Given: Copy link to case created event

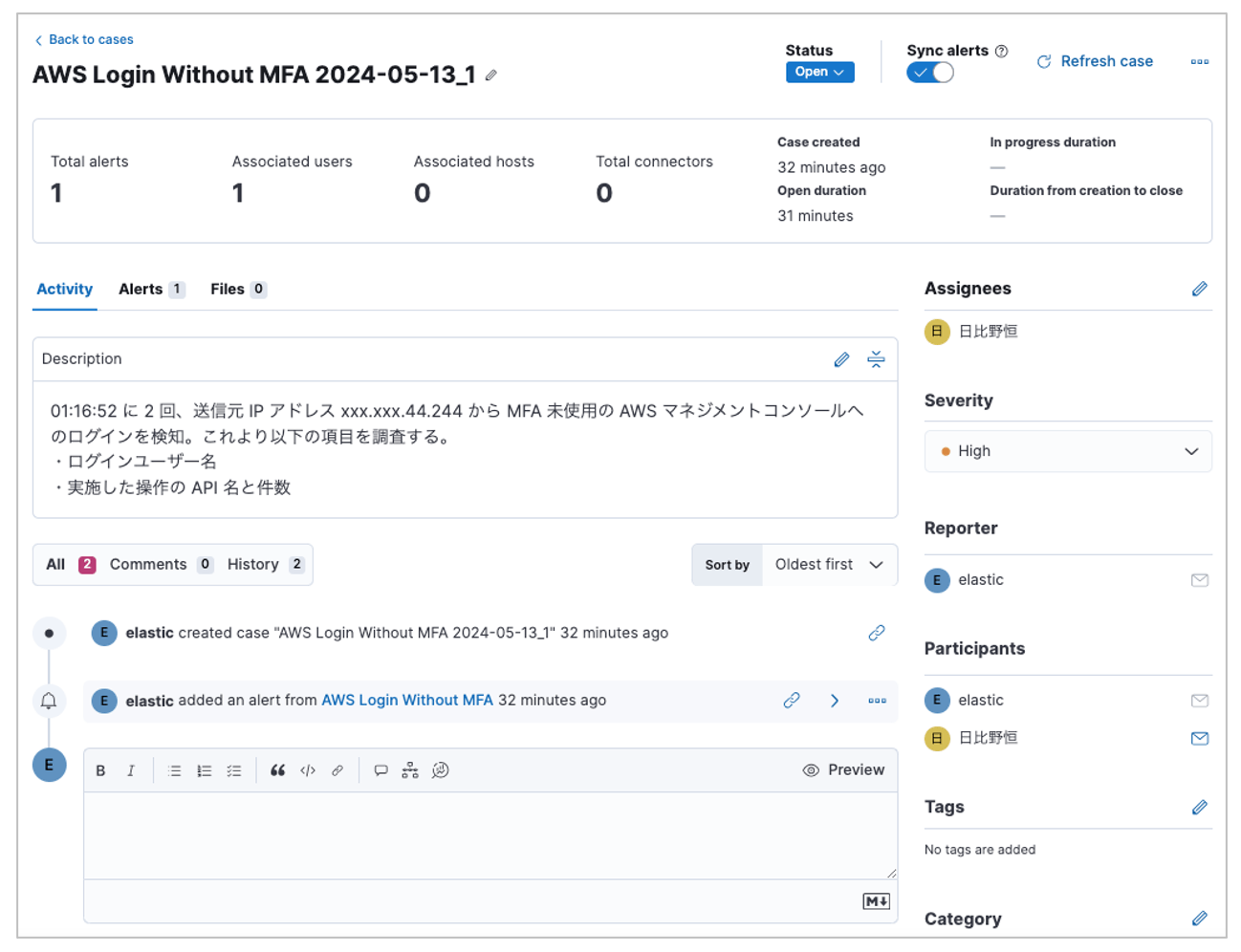Looking at the screenshot, I should click(877, 633).
